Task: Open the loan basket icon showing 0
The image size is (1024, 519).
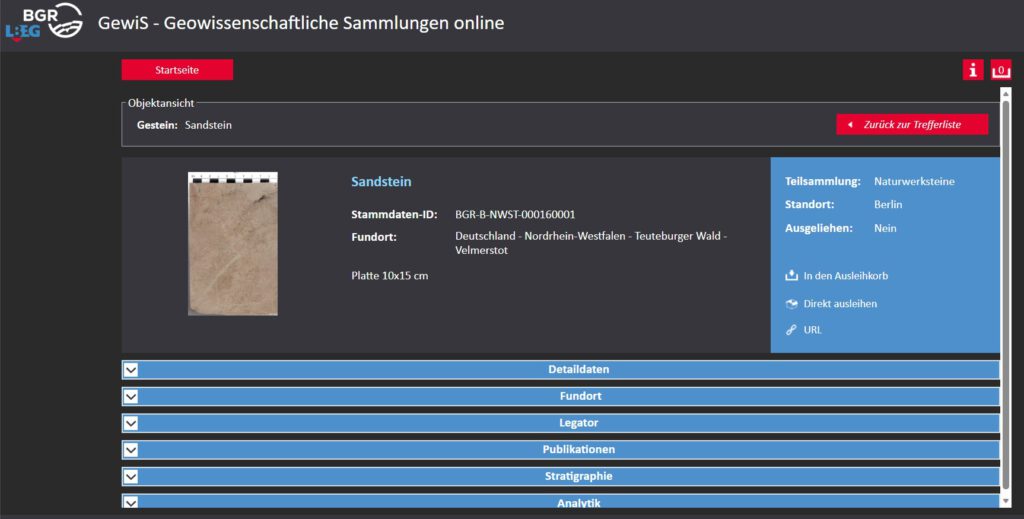Action: tap(1000, 70)
